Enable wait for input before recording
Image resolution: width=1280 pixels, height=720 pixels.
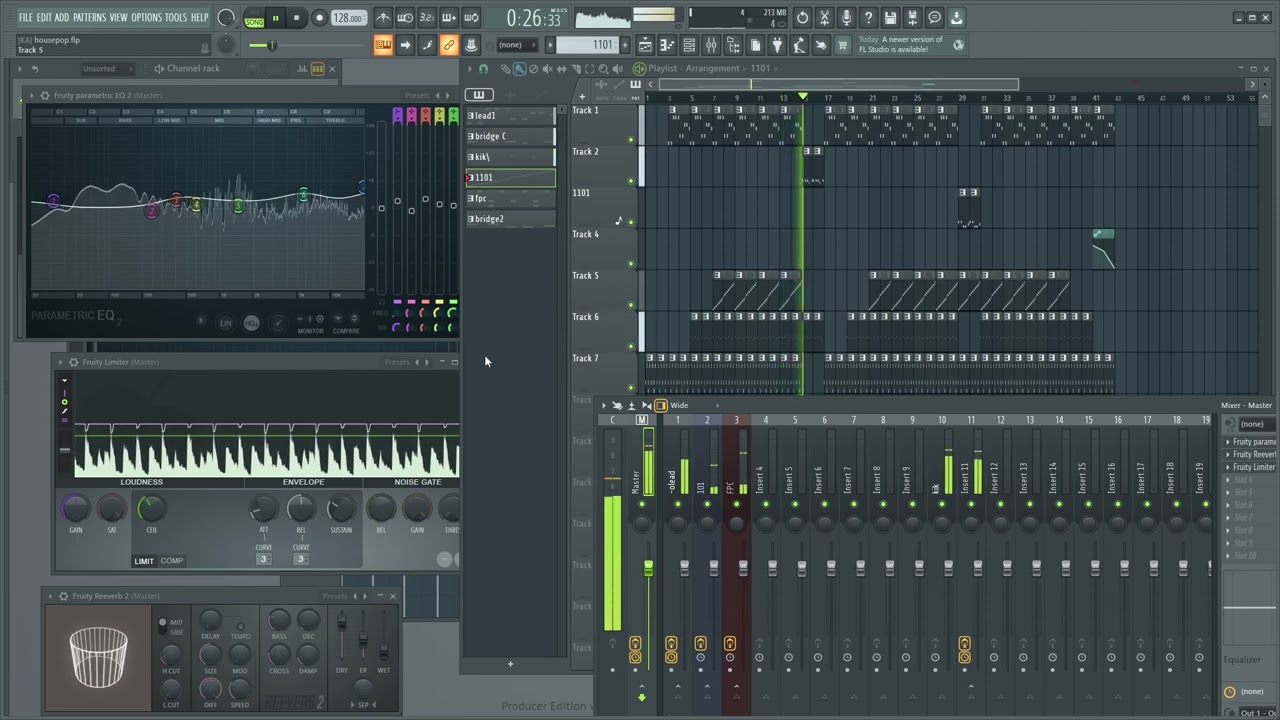click(x=405, y=18)
